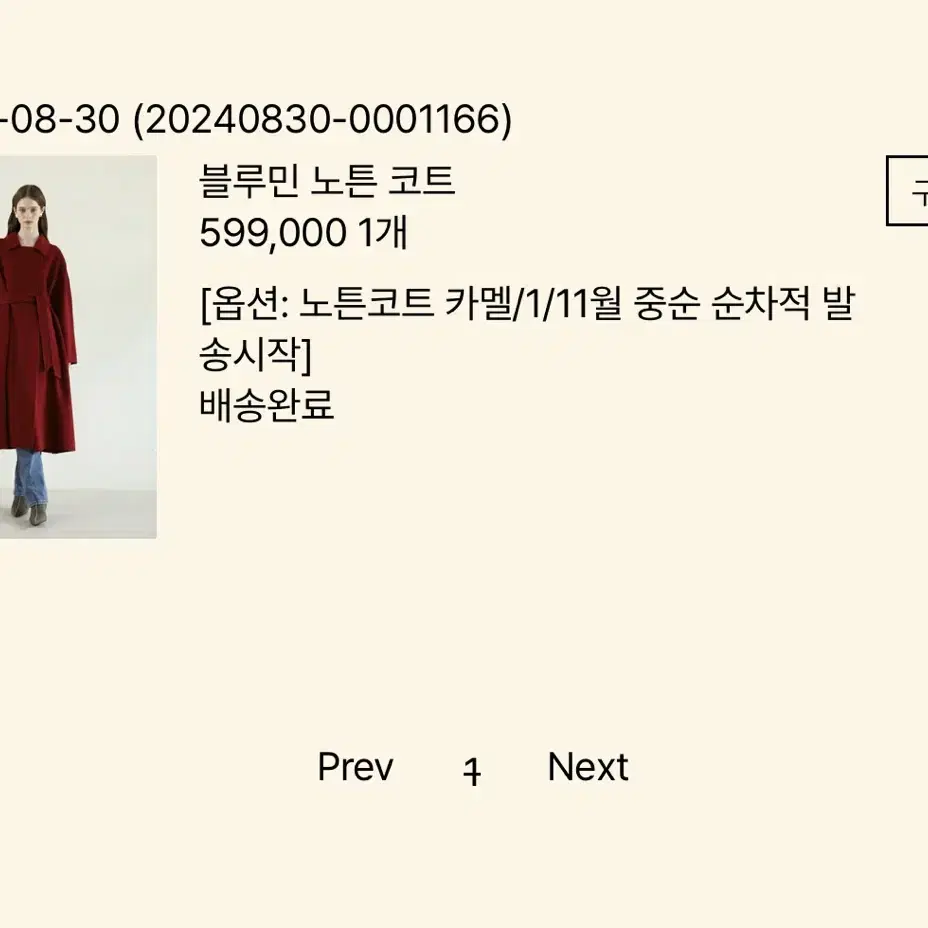
Task: Click the order date ending in -08-30
Action: [x=59, y=120]
